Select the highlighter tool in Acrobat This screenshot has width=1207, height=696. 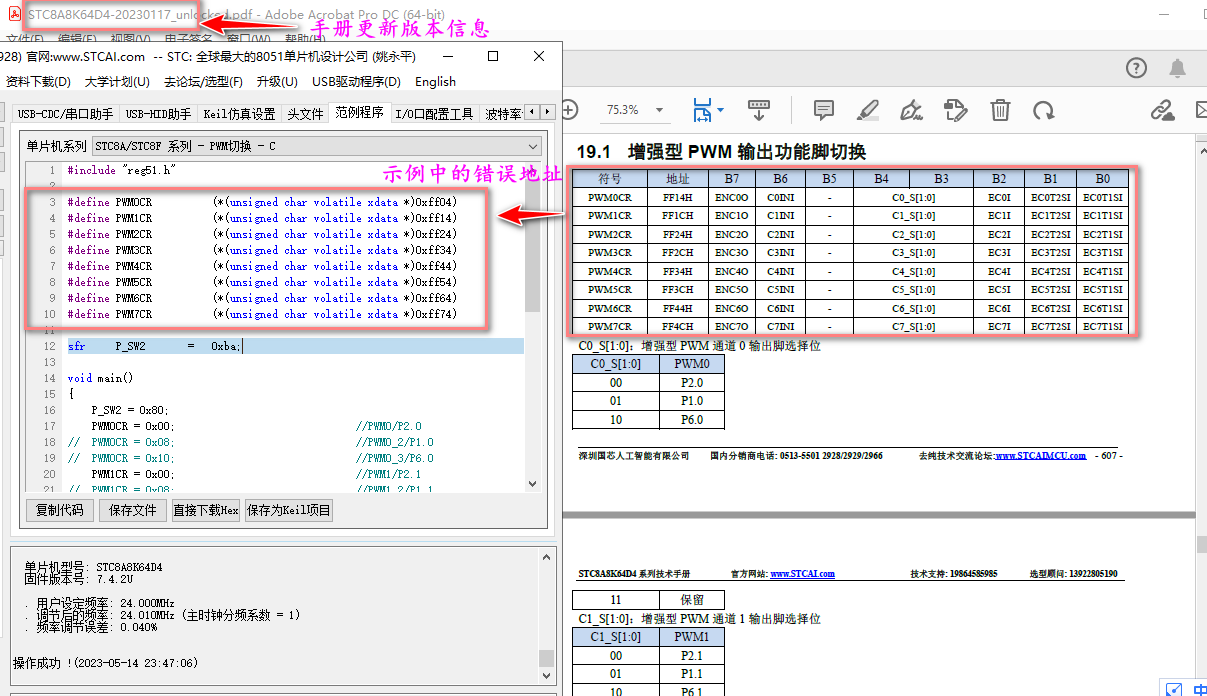click(x=868, y=110)
